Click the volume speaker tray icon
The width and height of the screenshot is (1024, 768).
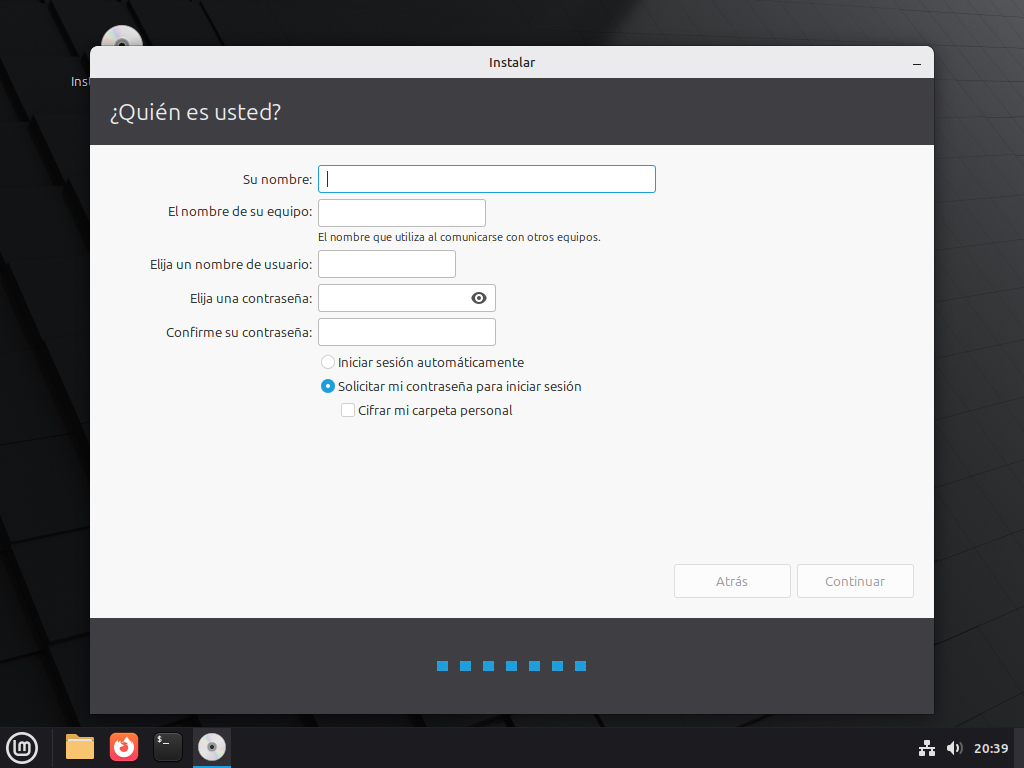954,748
